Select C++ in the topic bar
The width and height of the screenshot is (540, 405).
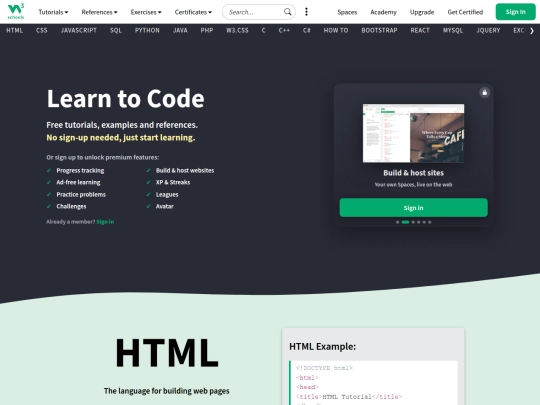click(284, 30)
